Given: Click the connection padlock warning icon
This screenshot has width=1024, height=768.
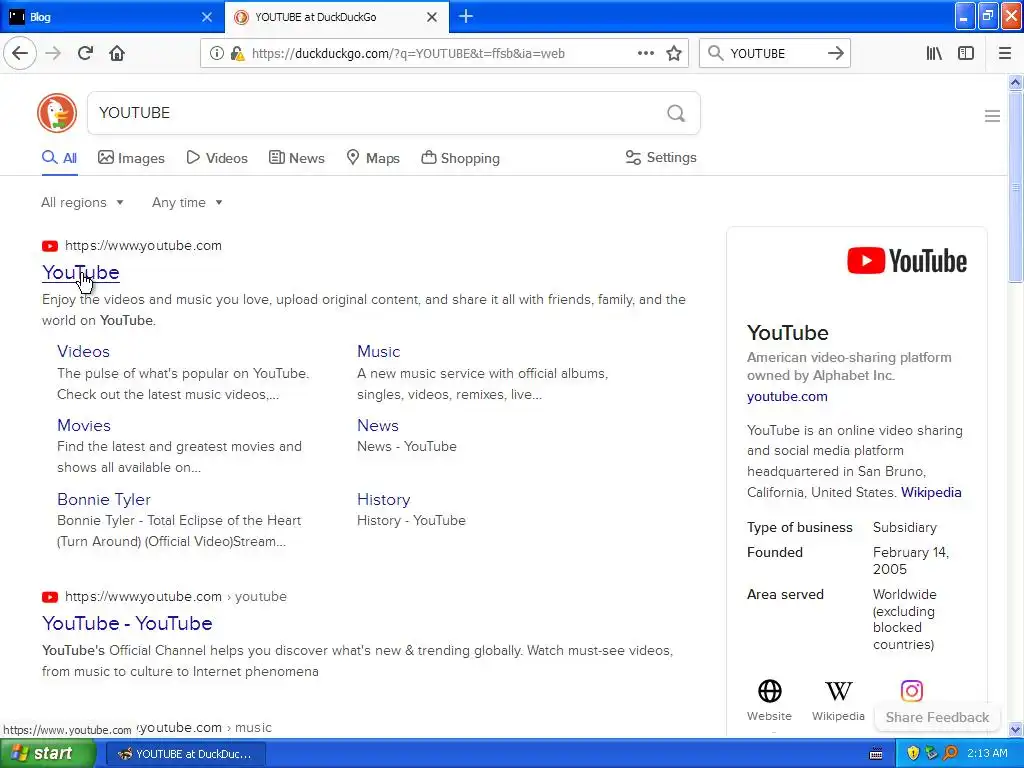Looking at the screenshot, I should pyautogui.click(x=237, y=54).
